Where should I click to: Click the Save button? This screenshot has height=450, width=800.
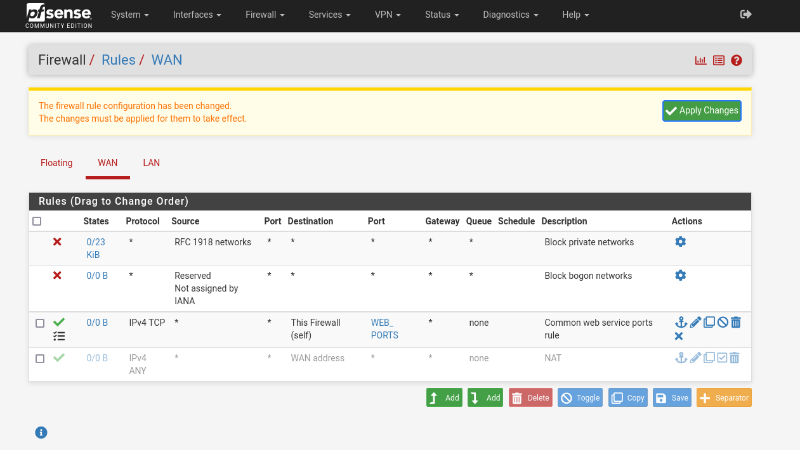pos(672,398)
